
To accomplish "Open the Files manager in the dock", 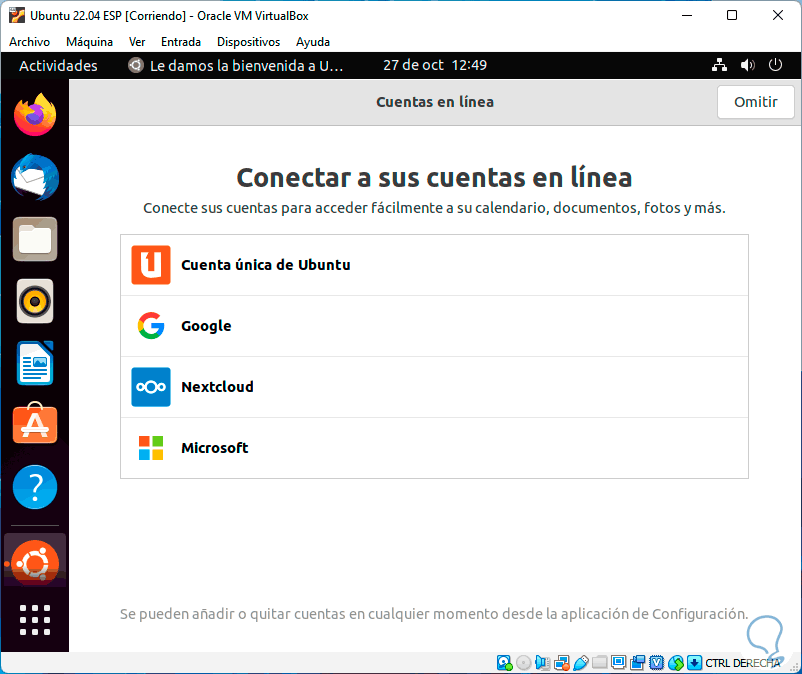I will (x=35, y=239).
